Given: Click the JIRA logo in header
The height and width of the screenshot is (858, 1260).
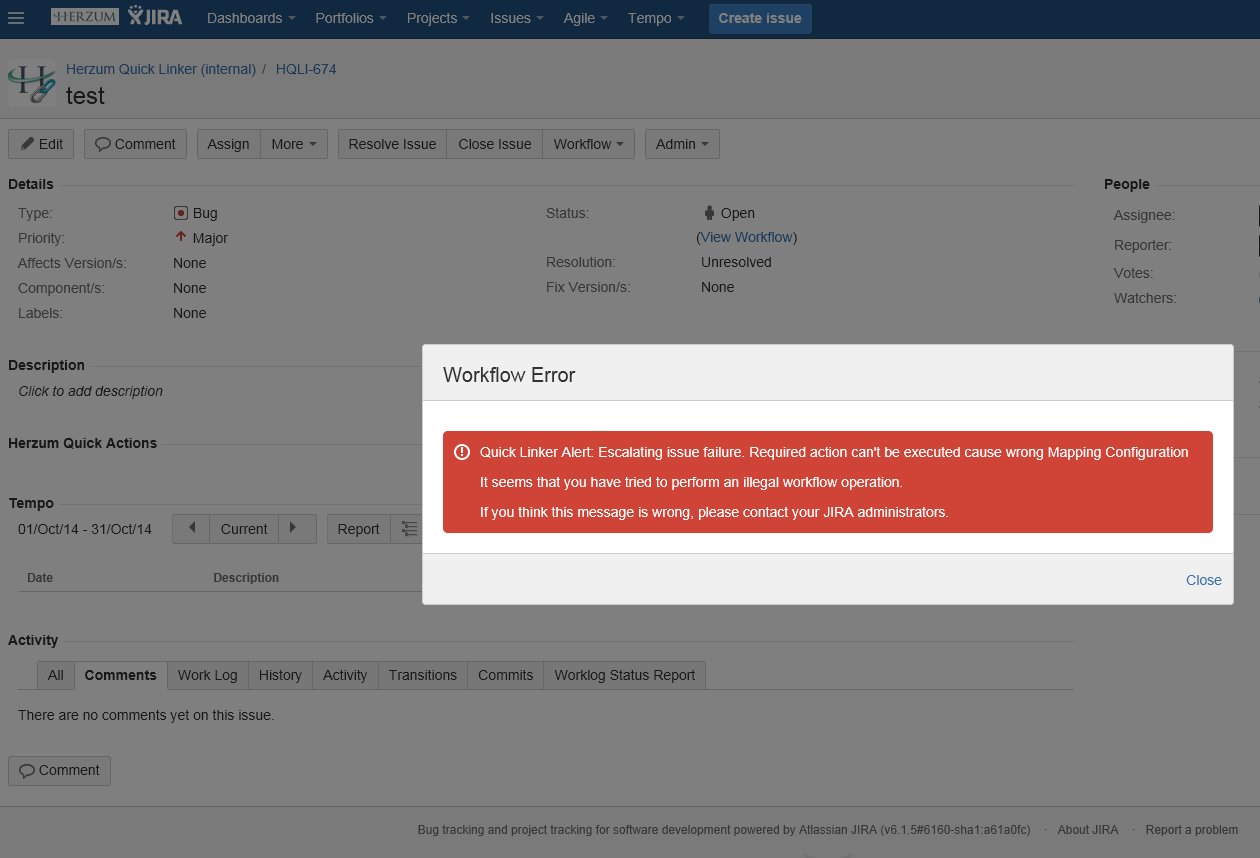Looking at the screenshot, I should (155, 17).
